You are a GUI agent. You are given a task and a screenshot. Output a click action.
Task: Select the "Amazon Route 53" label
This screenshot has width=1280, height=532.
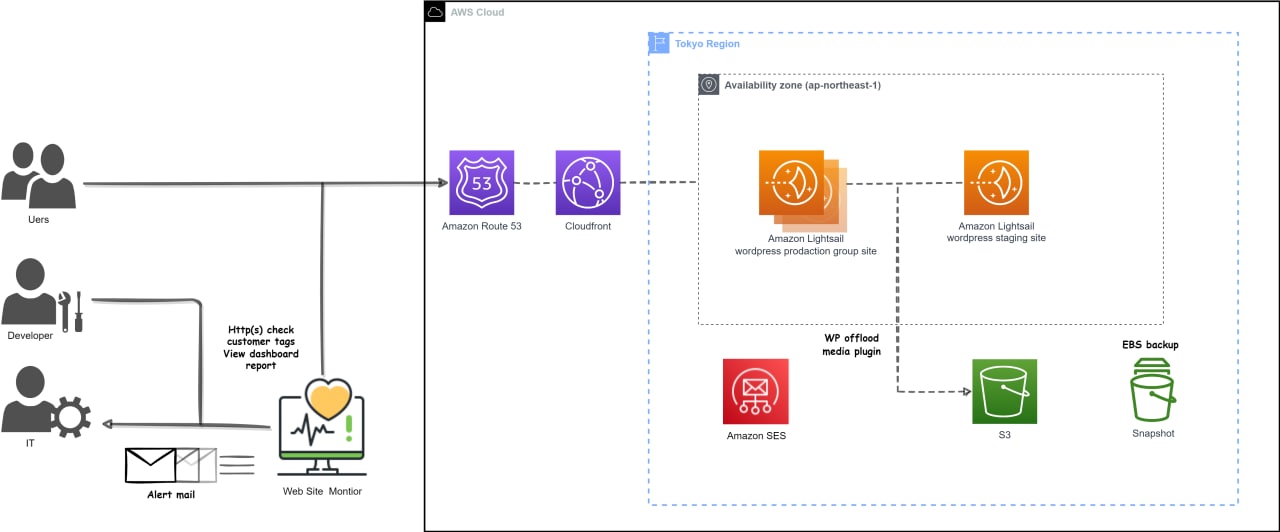pyautogui.click(x=482, y=226)
